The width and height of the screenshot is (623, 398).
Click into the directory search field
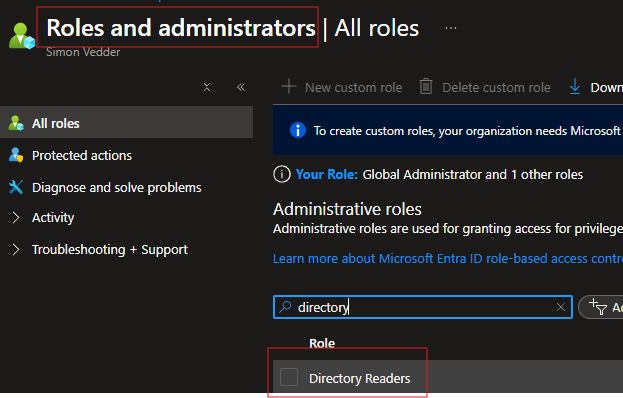423,307
